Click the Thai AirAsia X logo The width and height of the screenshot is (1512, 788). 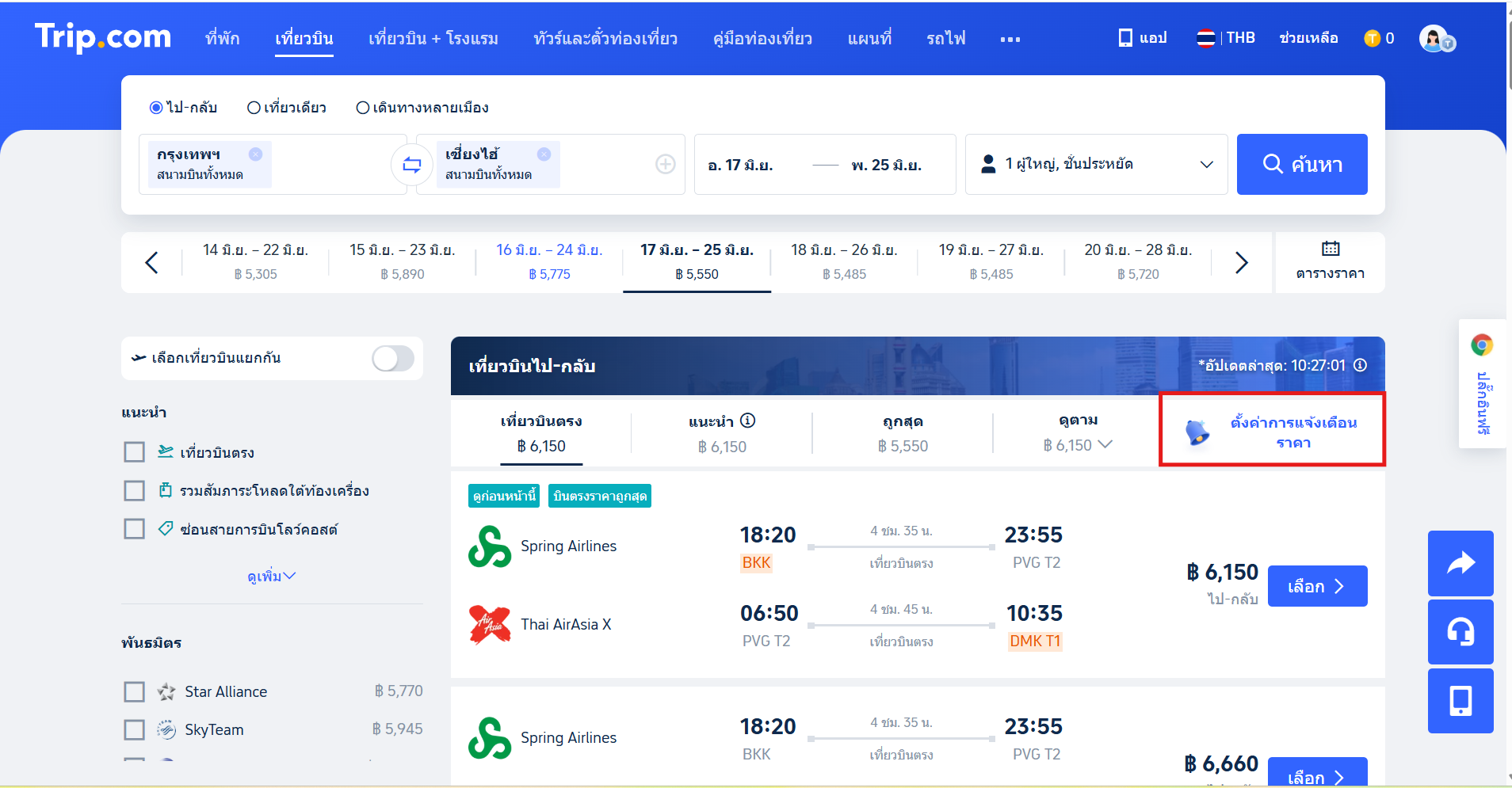click(x=490, y=625)
